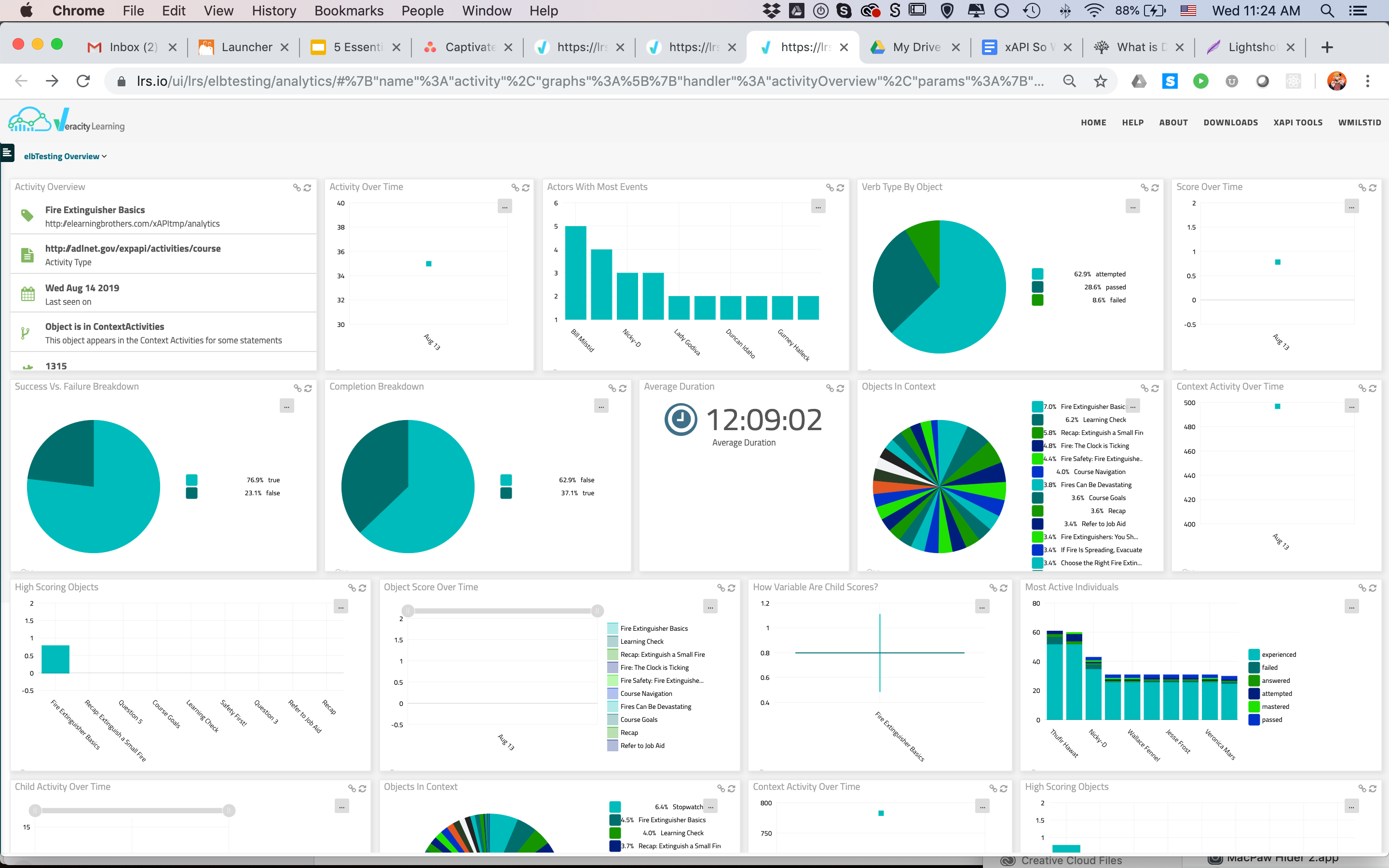Viewport: 1389px width, 868px height.
Task: Click the Bill Milstid bar in Actors chart
Action: tap(575, 272)
